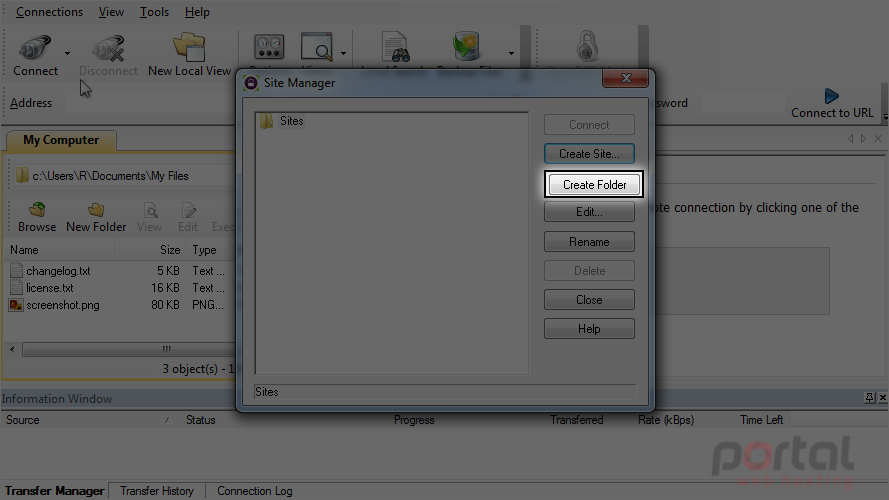This screenshot has width=889, height=500.
Task: Click the Site Manager title icon
Action: coord(251,83)
